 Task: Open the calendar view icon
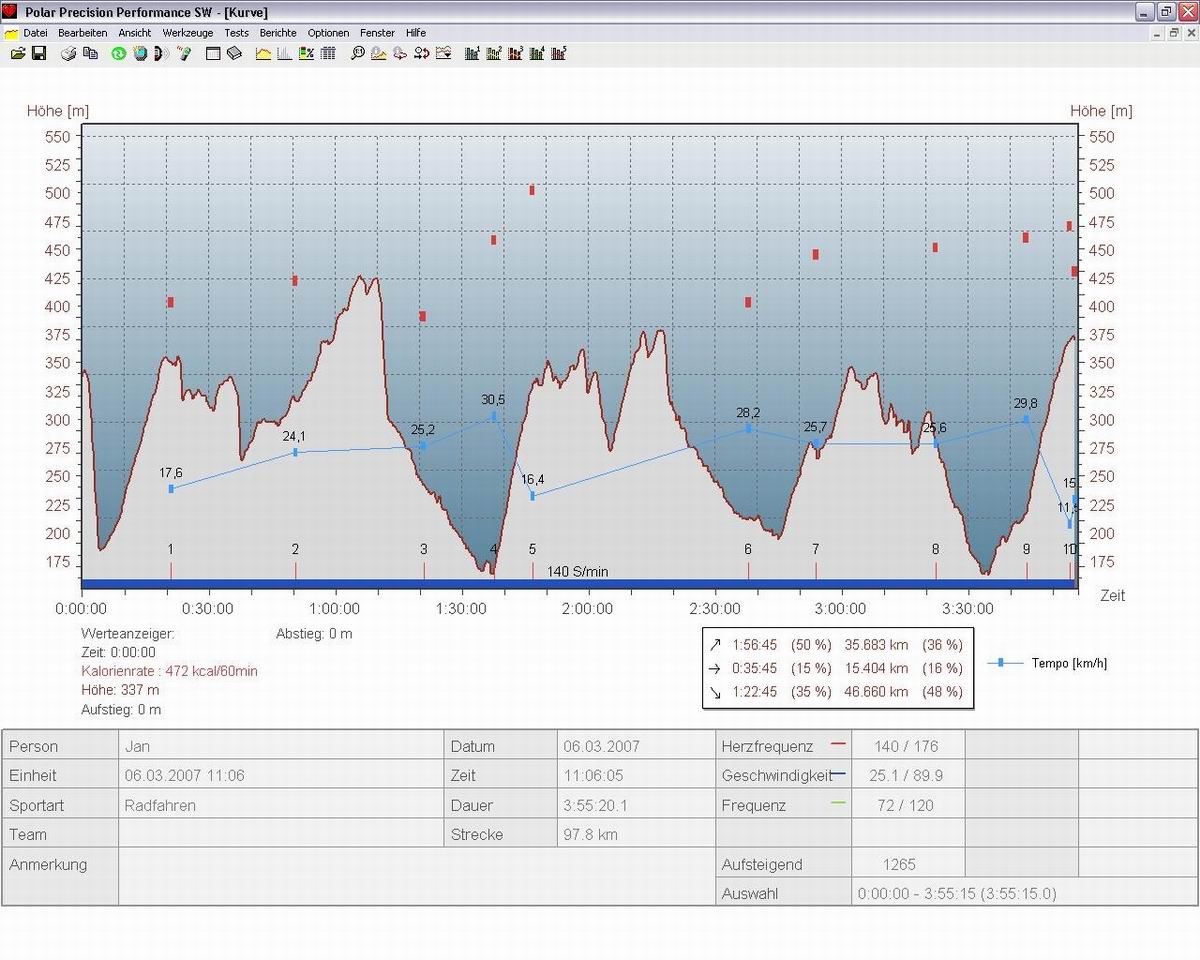(x=213, y=53)
